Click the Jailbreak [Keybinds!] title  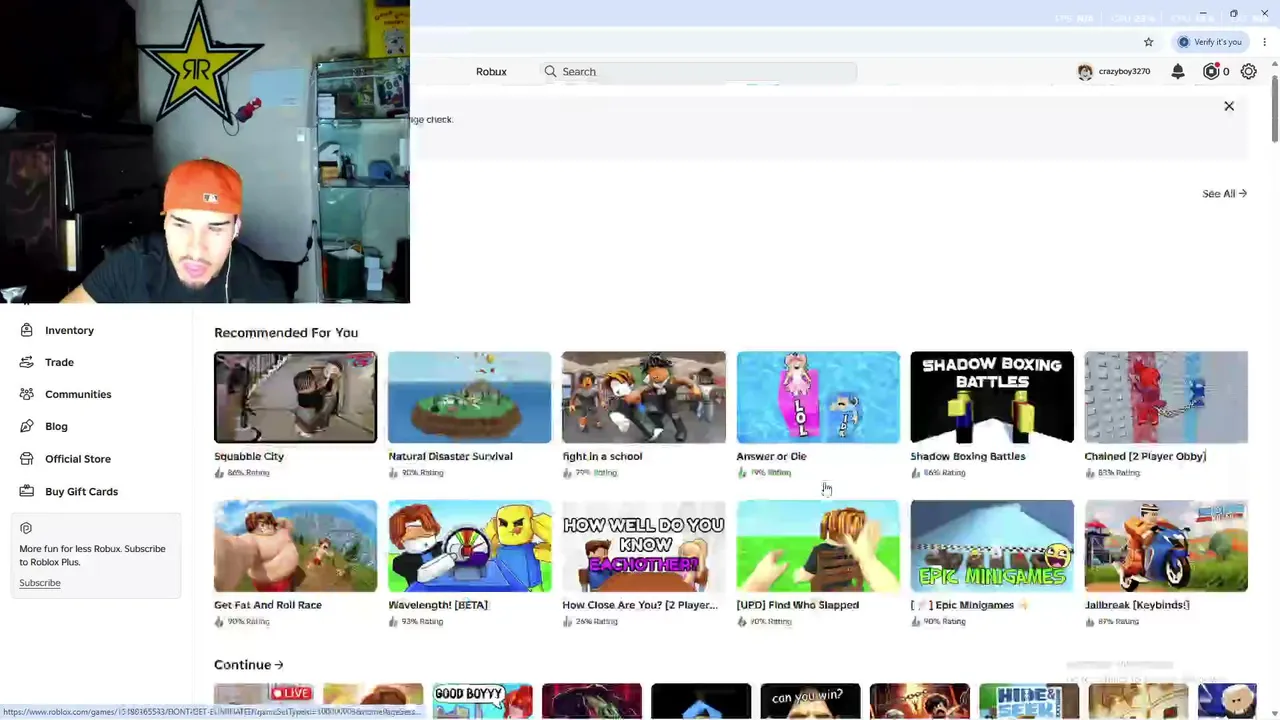tap(1137, 605)
